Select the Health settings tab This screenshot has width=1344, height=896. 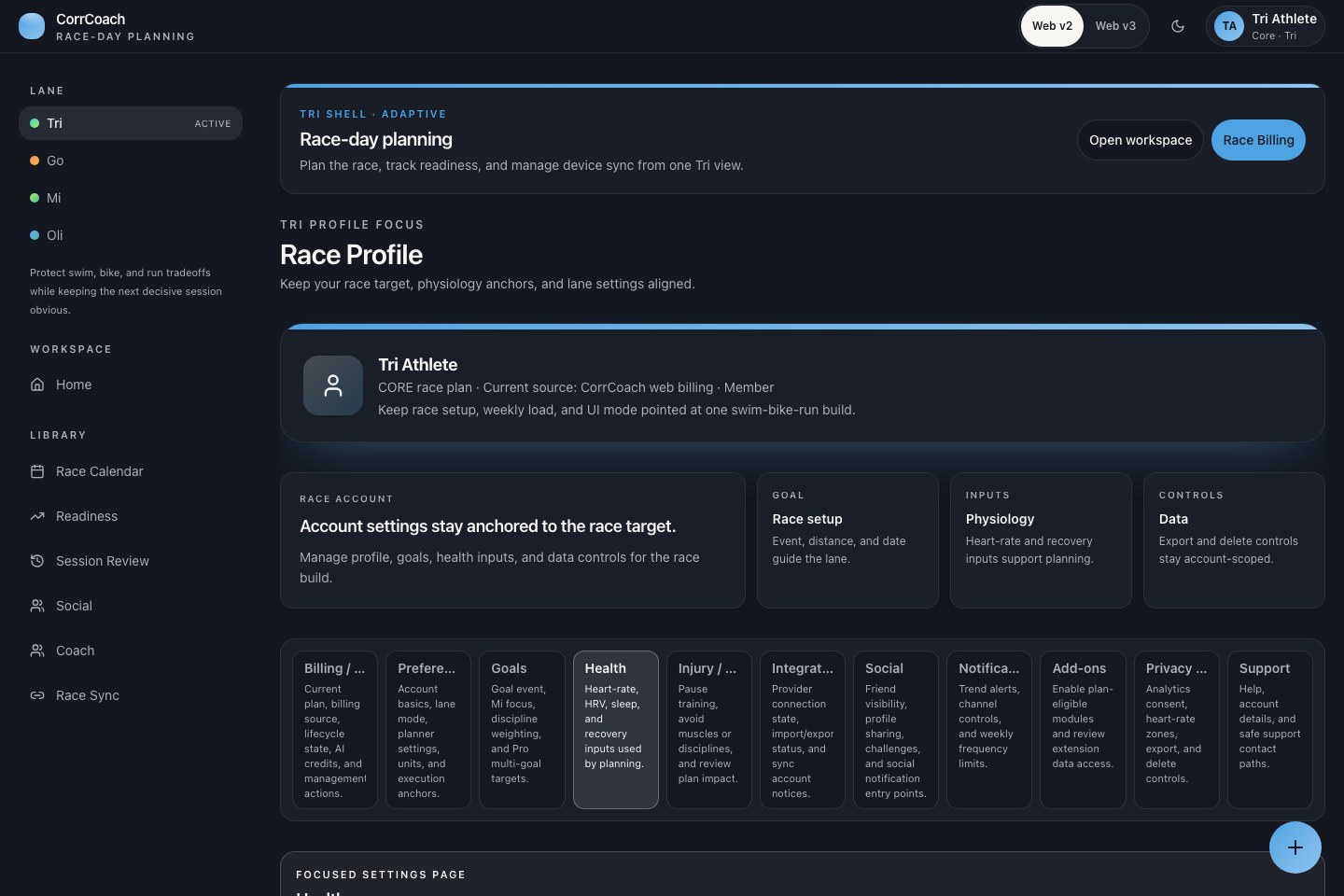point(616,730)
